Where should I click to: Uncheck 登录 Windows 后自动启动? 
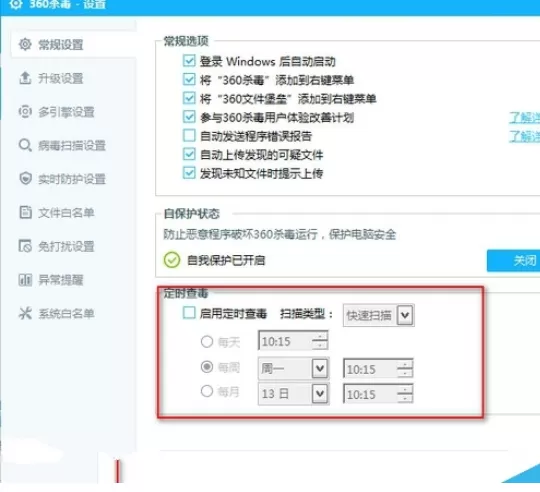point(189,61)
